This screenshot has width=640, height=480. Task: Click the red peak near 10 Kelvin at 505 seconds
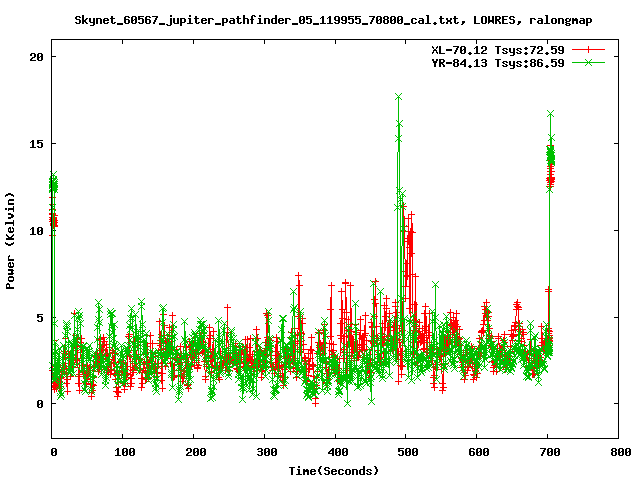[411, 214]
